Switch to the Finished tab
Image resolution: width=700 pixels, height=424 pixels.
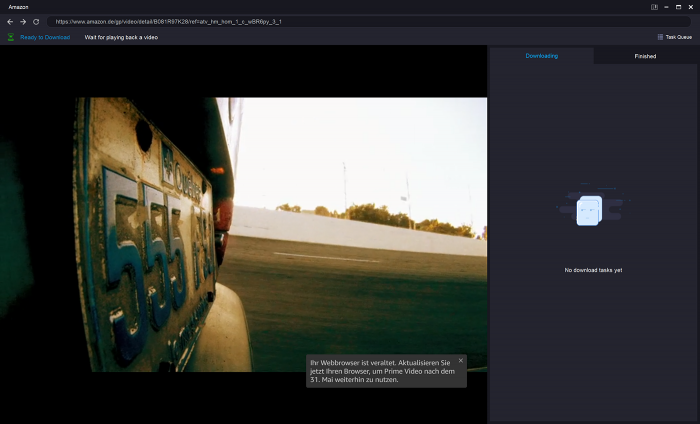[x=645, y=56]
